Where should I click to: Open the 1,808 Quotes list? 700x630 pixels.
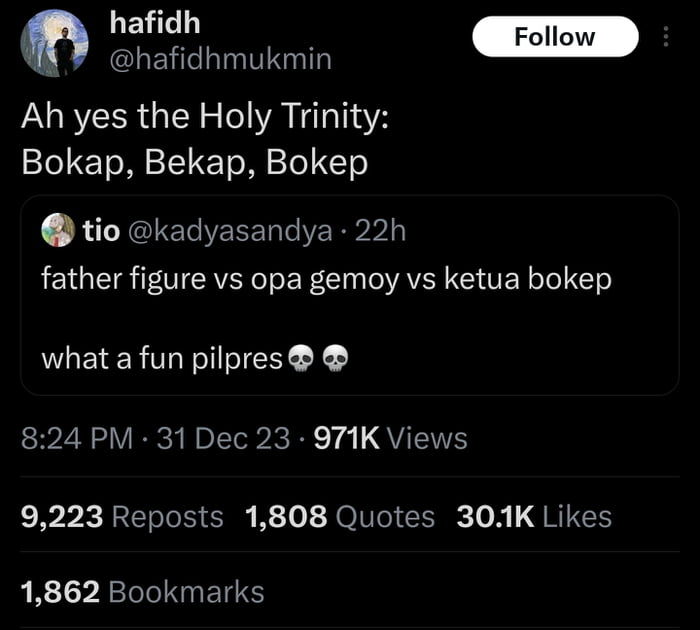tap(340, 516)
